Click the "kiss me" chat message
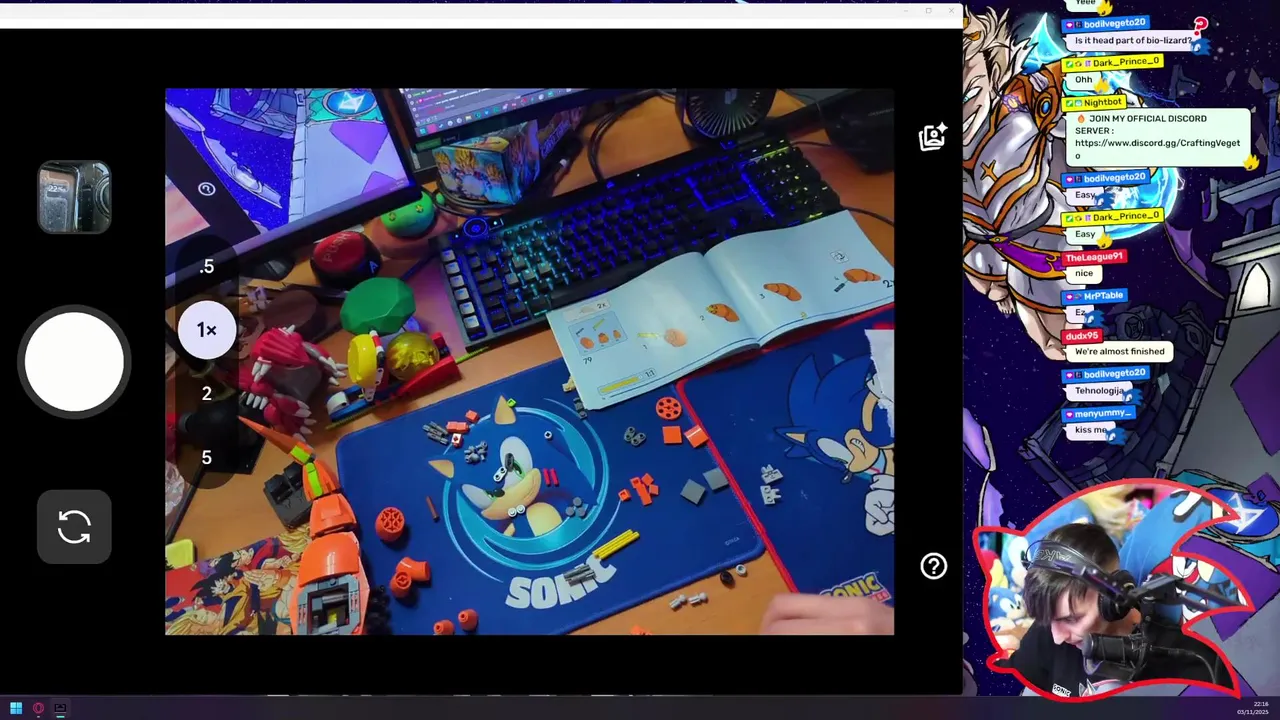1280x720 pixels. coord(1090,430)
